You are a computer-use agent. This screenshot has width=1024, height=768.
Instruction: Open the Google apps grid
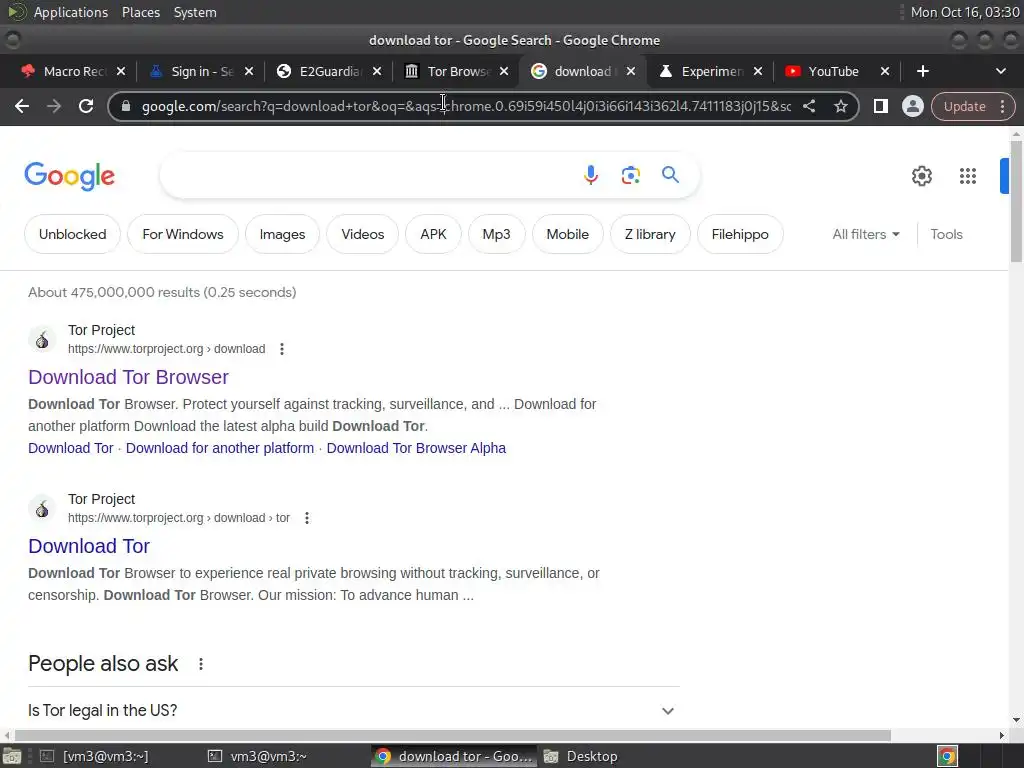click(x=968, y=176)
